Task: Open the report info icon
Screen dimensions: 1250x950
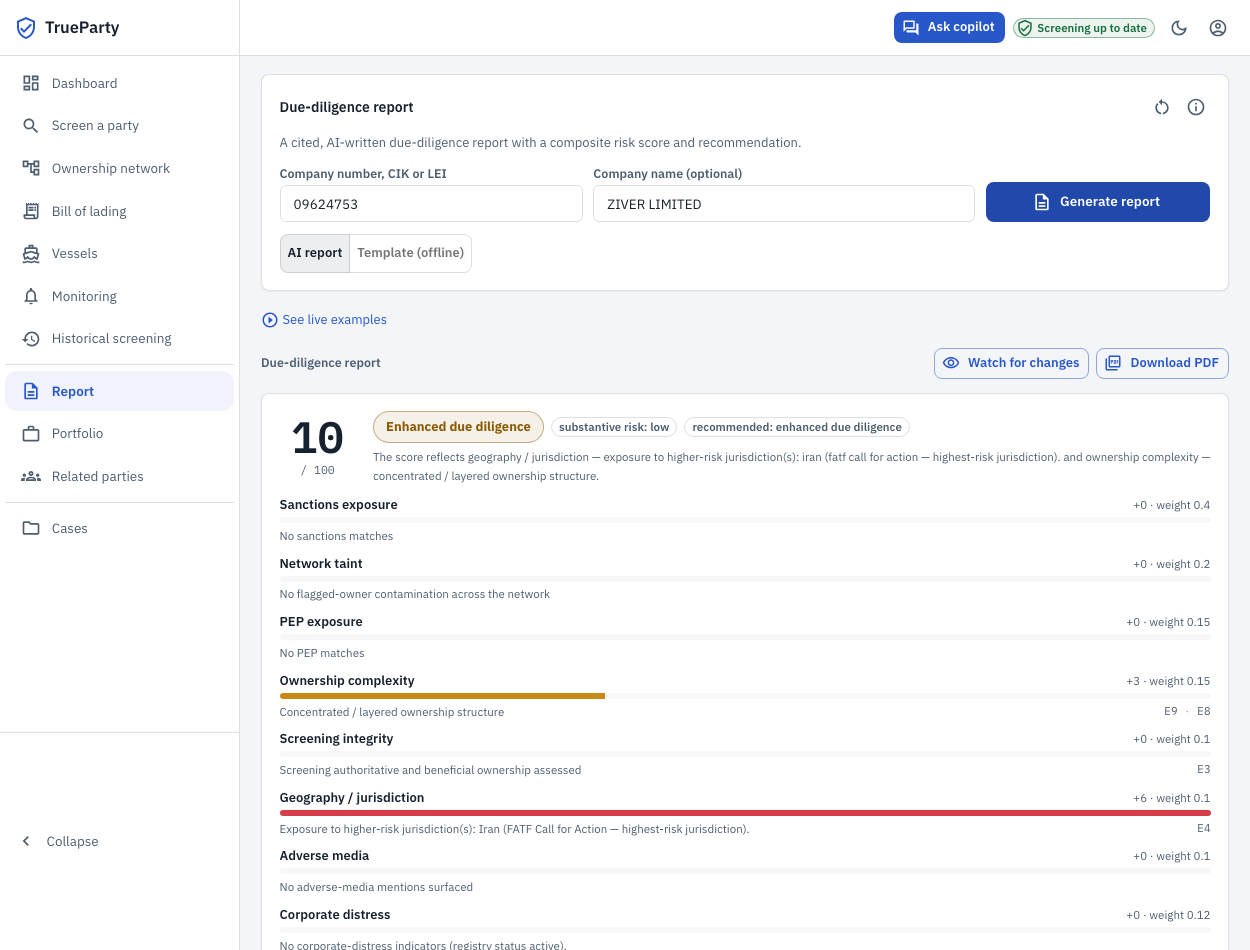Action: [1196, 107]
